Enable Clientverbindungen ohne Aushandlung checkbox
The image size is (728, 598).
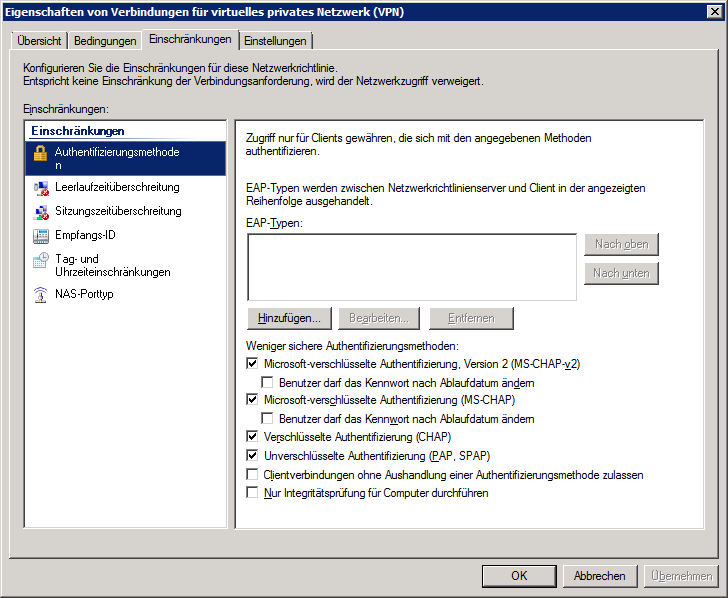tap(251, 474)
